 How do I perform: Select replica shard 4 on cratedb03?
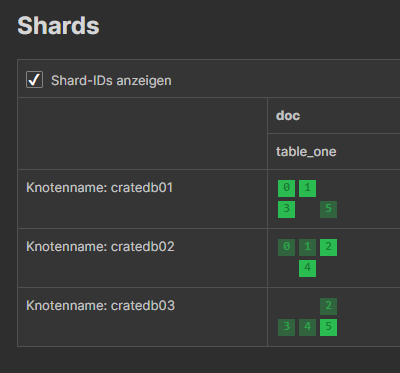coord(307,327)
